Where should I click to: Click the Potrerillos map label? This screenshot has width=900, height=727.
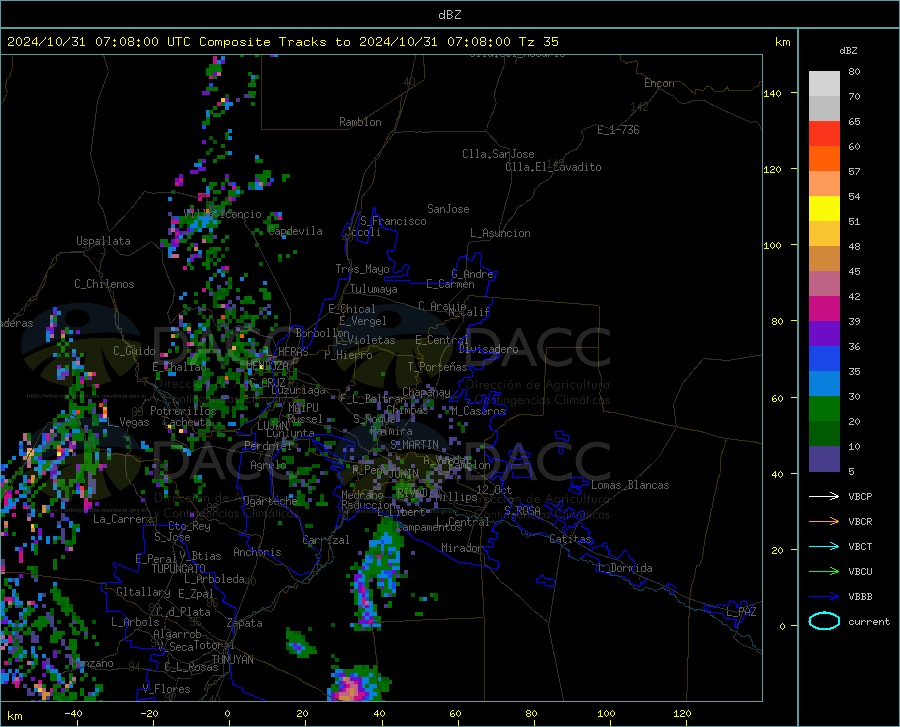point(183,411)
